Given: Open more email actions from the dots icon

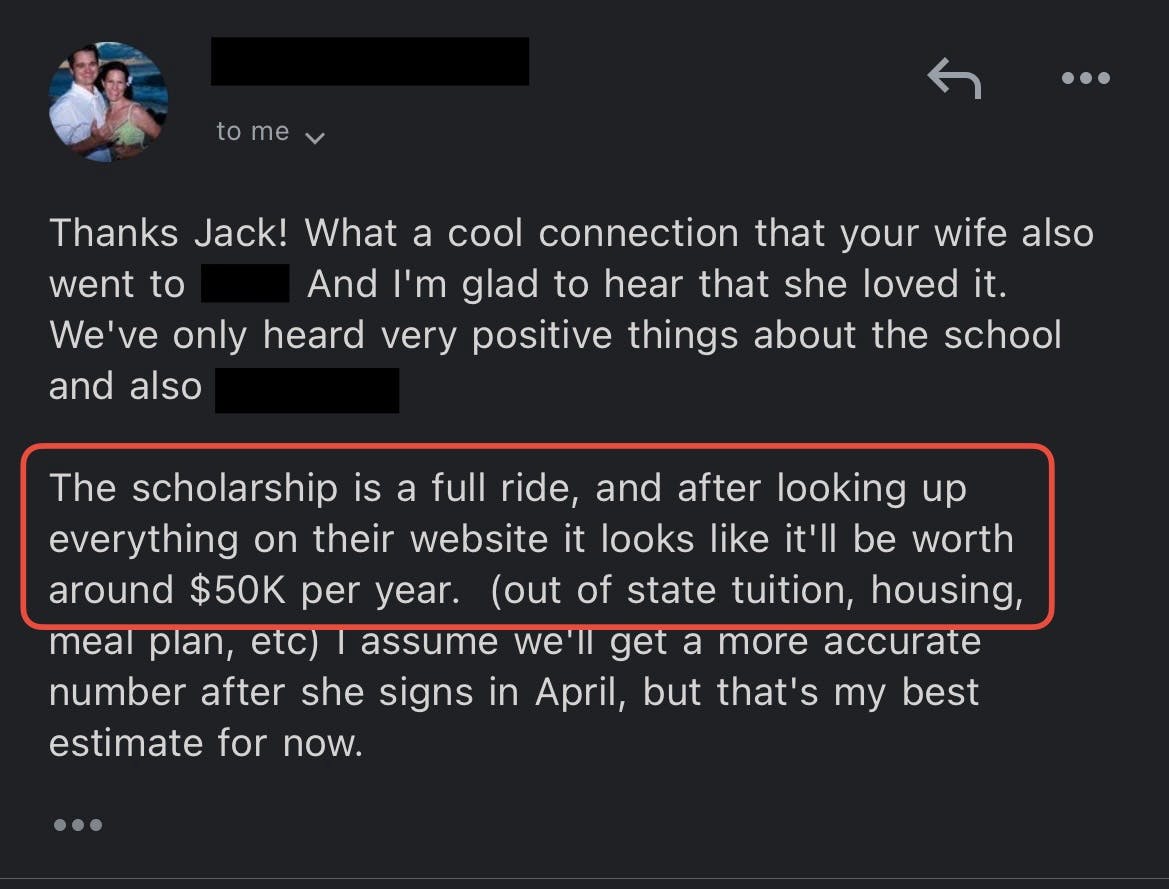Looking at the screenshot, I should click(x=1086, y=78).
